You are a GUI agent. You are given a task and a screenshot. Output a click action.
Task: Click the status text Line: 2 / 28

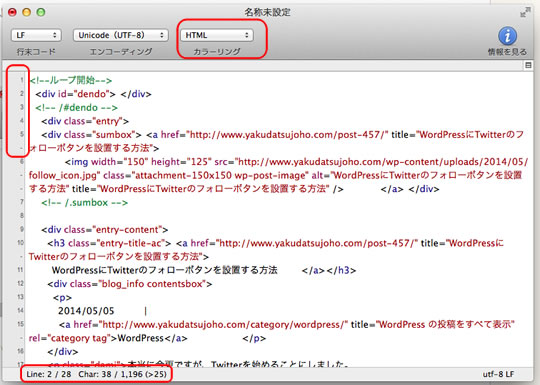pyautogui.click(x=49, y=374)
